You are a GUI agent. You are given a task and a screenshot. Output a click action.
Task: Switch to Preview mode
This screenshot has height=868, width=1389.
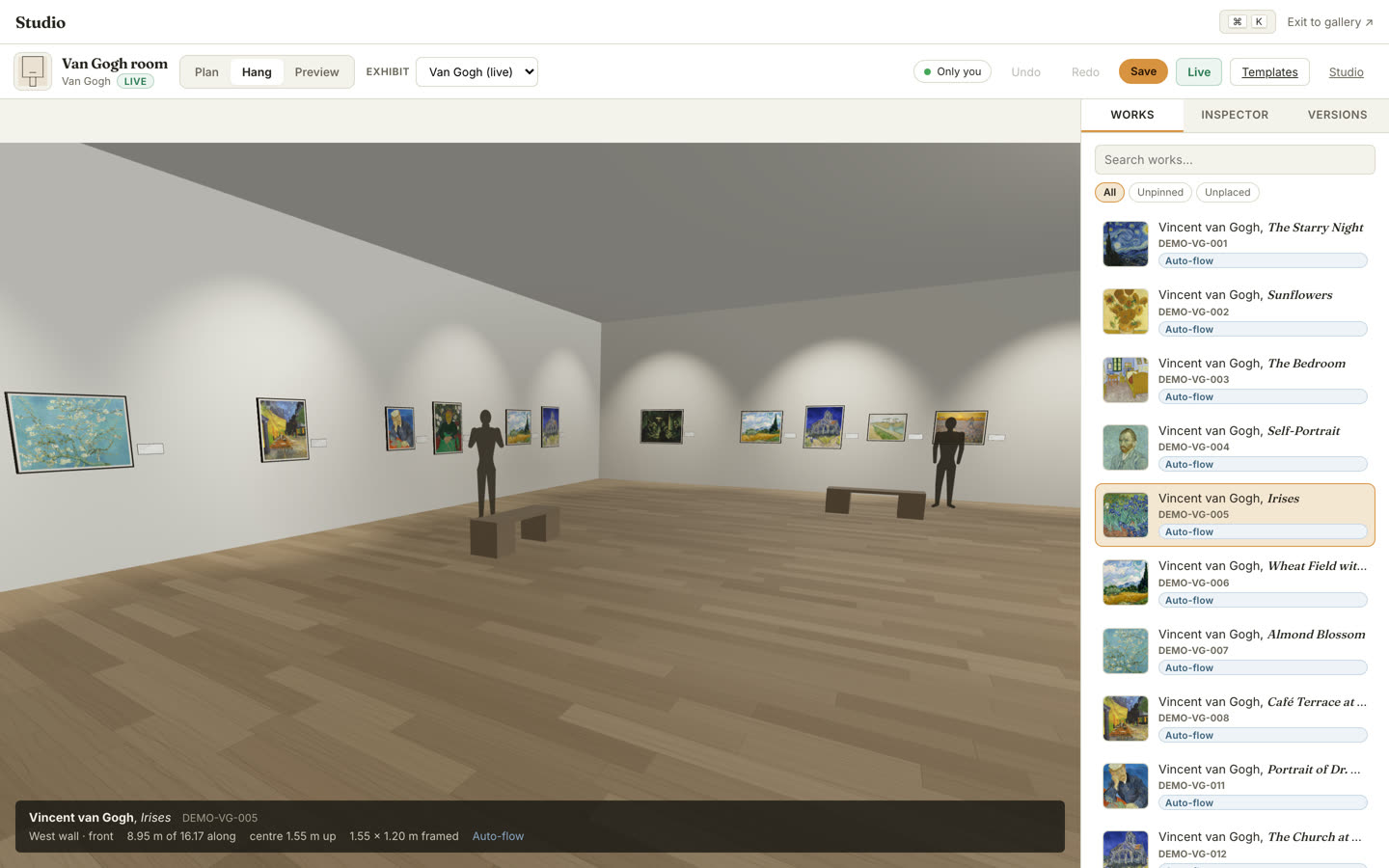(x=316, y=71)
